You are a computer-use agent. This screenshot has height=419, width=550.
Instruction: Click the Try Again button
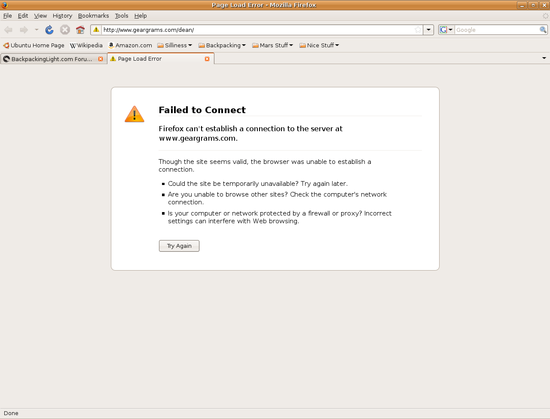179,246
